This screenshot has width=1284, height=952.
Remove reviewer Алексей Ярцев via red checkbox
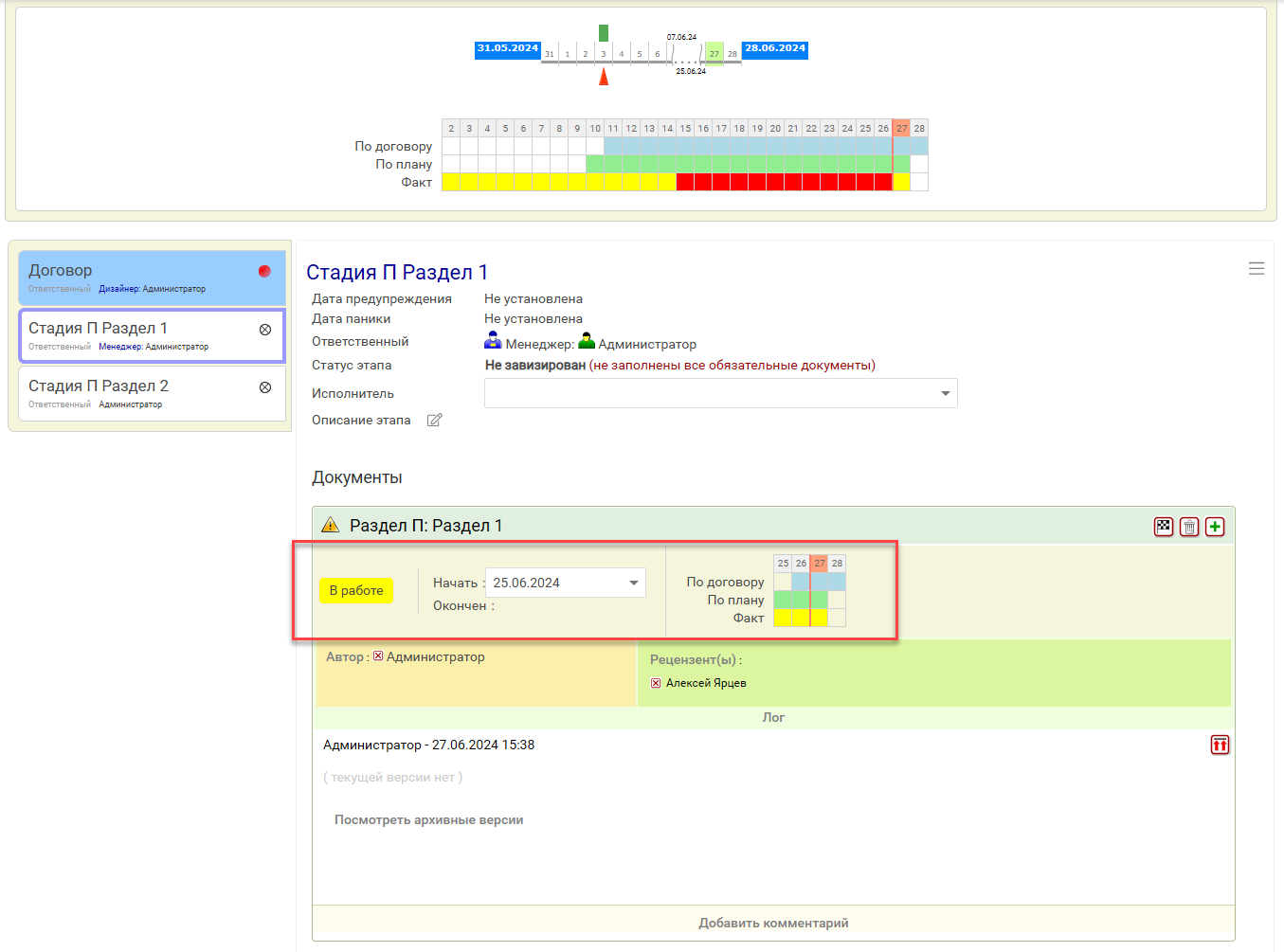click(x=656, y=683)
